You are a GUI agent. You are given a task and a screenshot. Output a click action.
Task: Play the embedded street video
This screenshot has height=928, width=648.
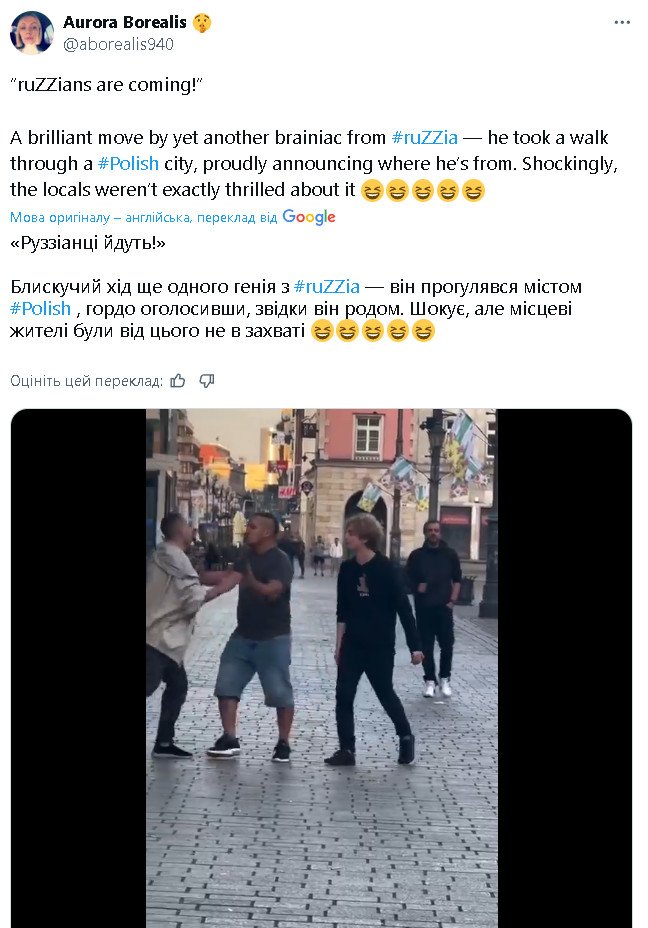(x=321, y=668)
